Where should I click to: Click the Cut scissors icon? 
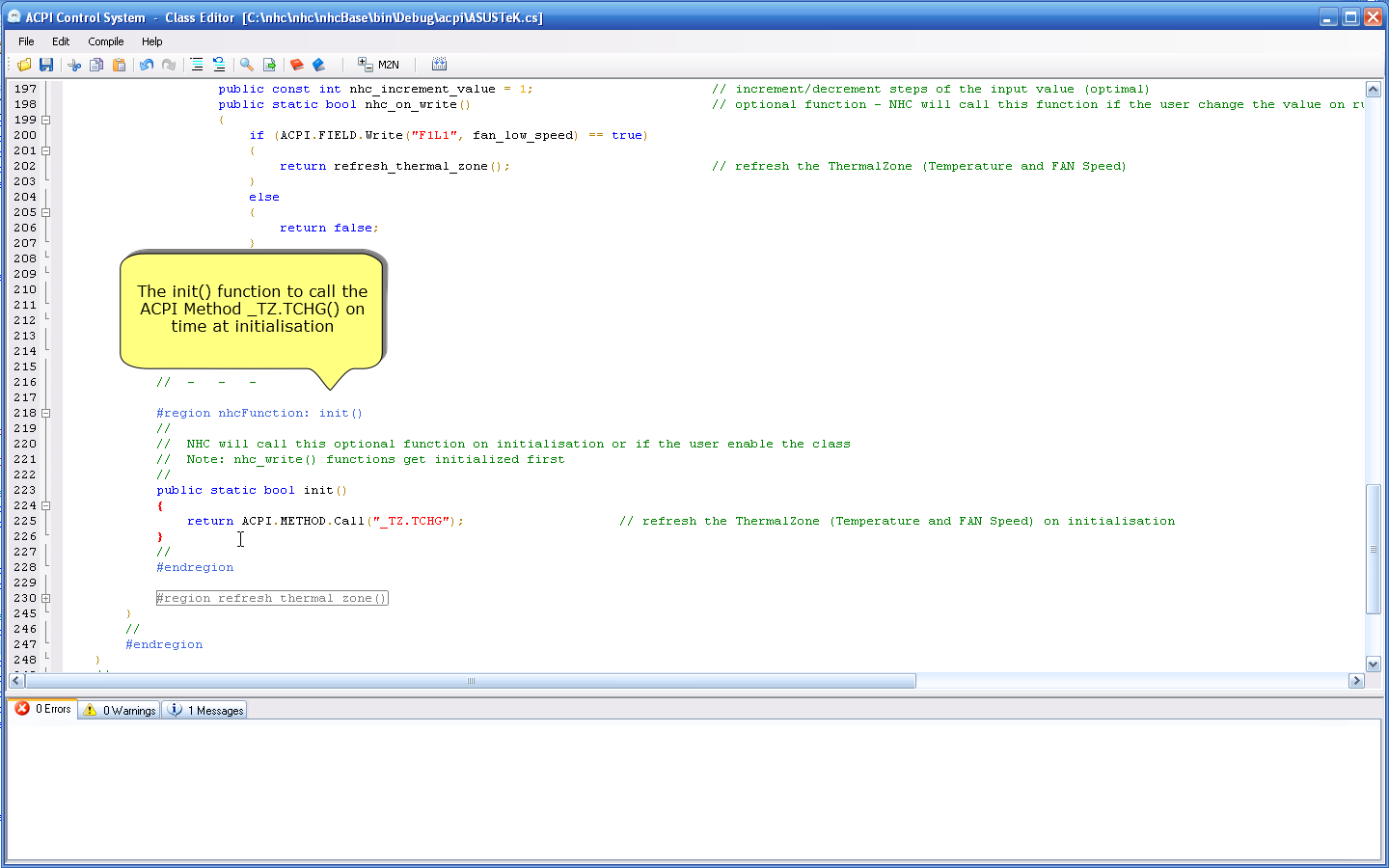tap(74, 65)
